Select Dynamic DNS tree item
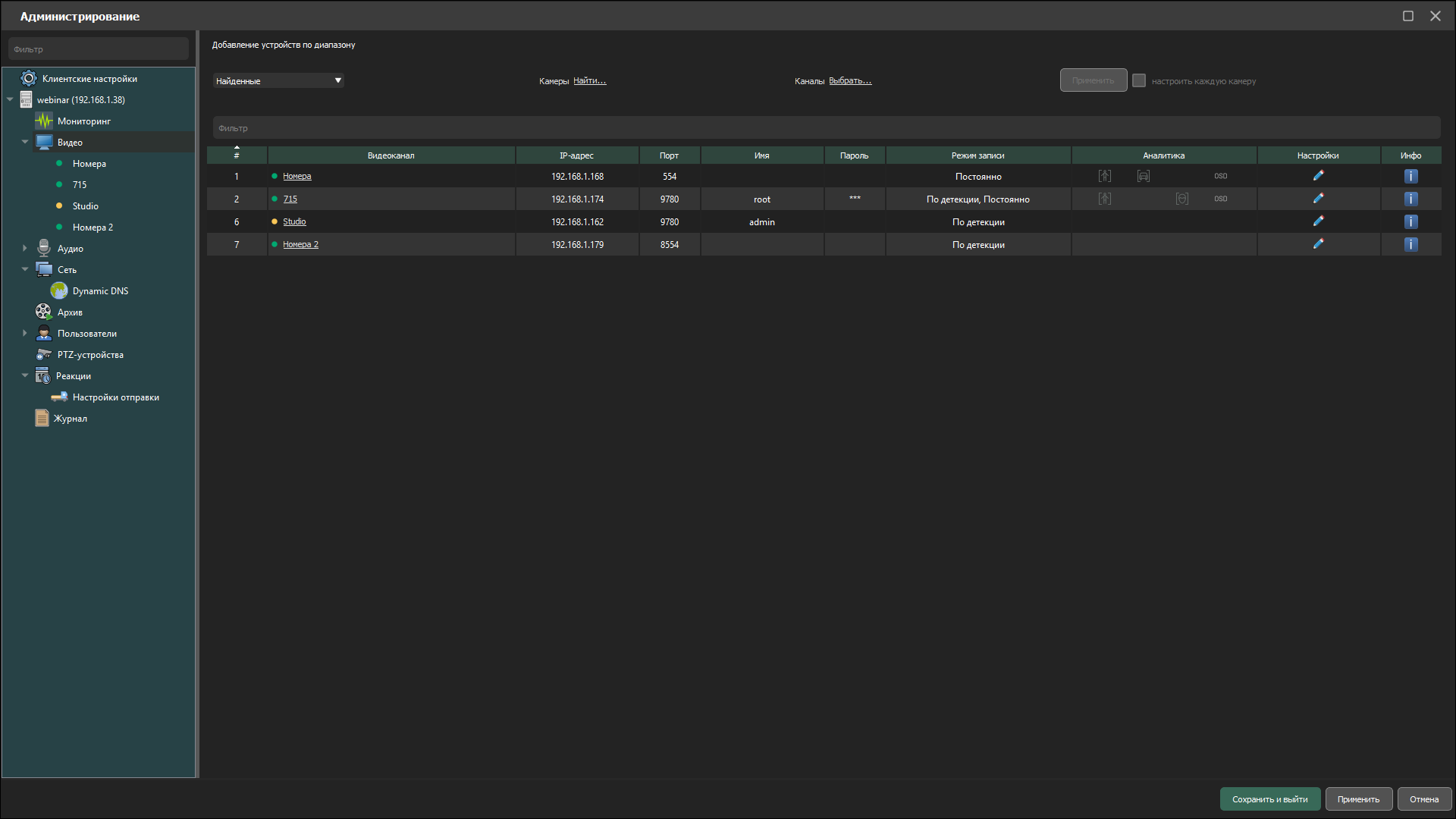This screenshot has width=1456, height=819. coord(100,291)
